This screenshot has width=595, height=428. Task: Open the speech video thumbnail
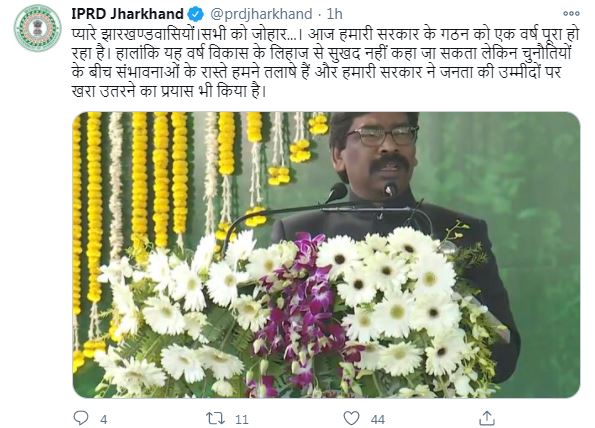click(x=326, y=255)
